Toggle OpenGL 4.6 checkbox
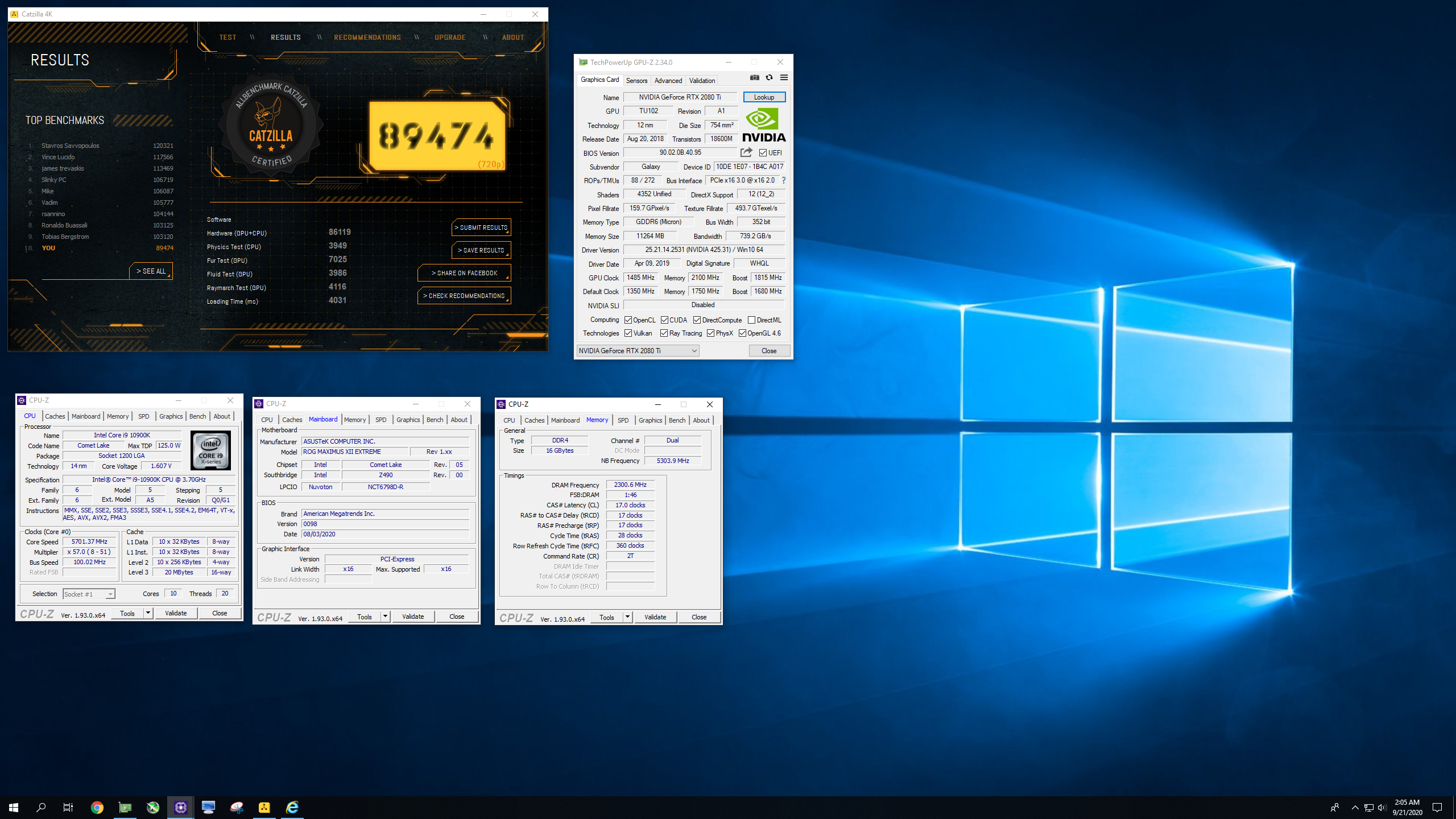 (742, 333)
